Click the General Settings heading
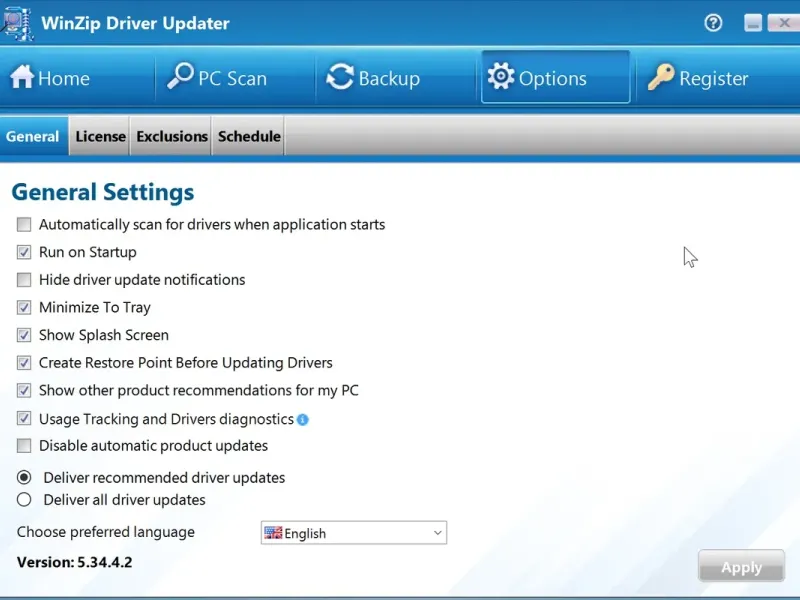Image resolution: width=800 pixels, height=600 pixels. pyautogui.click(x=103, y=192)
